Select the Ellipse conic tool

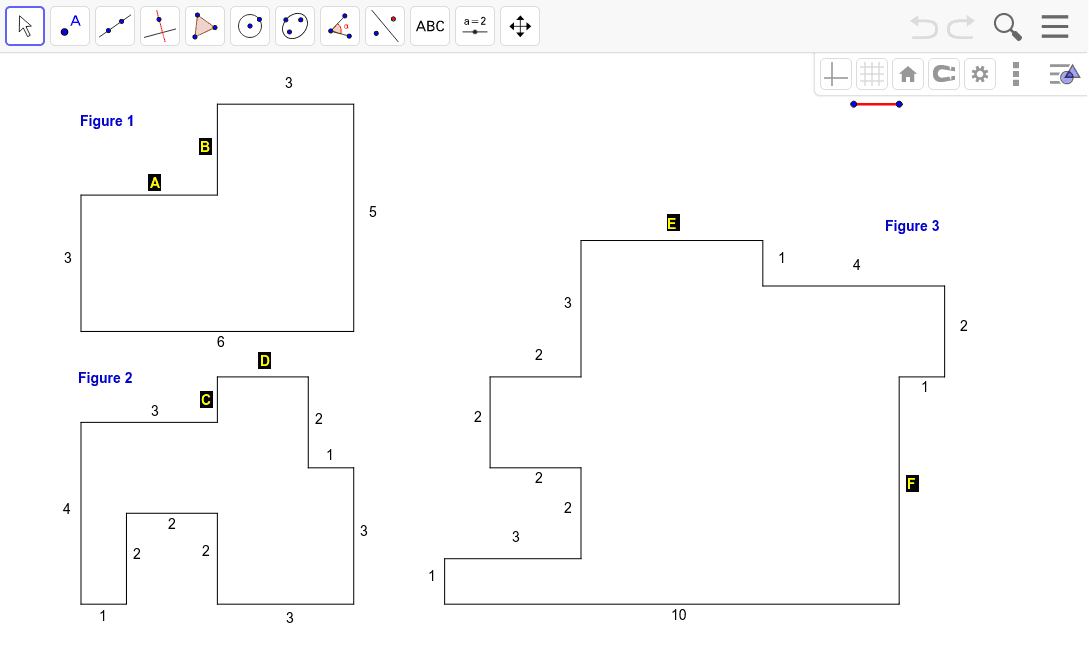(x=295, y=26)
